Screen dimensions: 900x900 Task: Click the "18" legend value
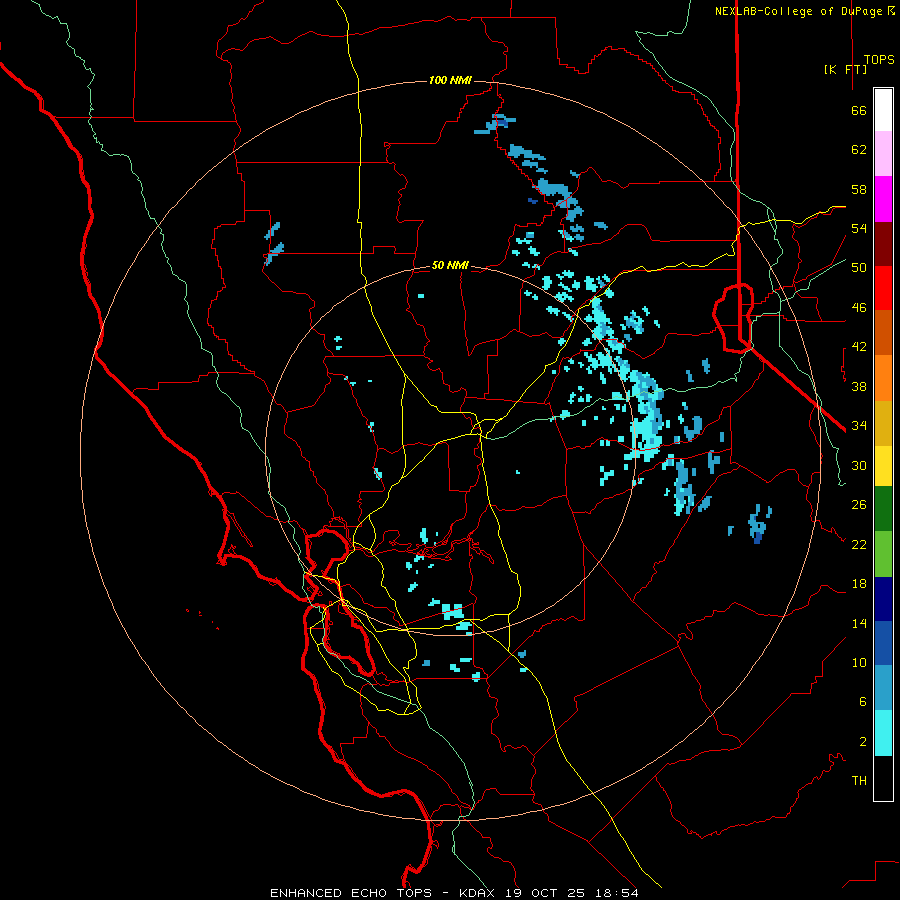click(x=859, y=584)
